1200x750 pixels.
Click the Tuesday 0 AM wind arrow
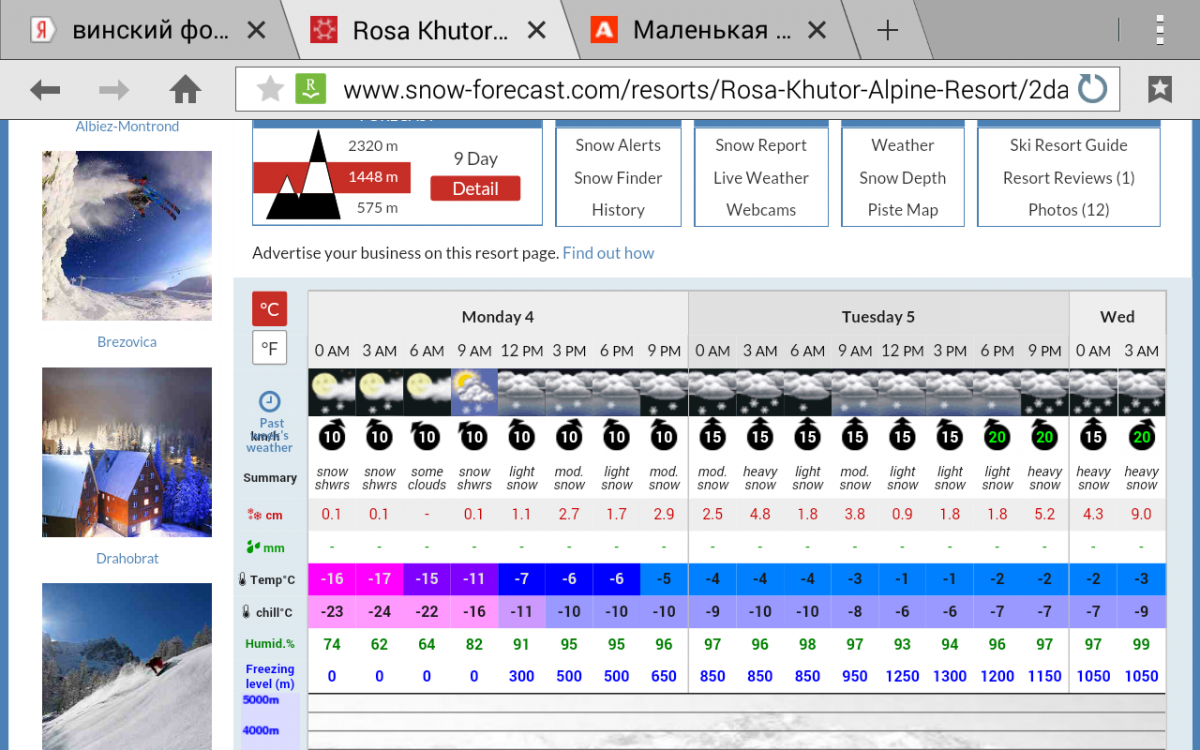712,435
